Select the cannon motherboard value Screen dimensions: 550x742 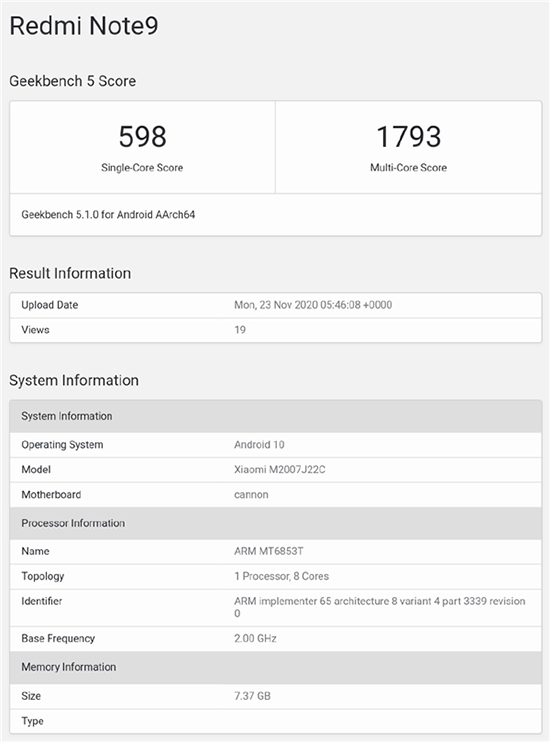click(251, 495)
